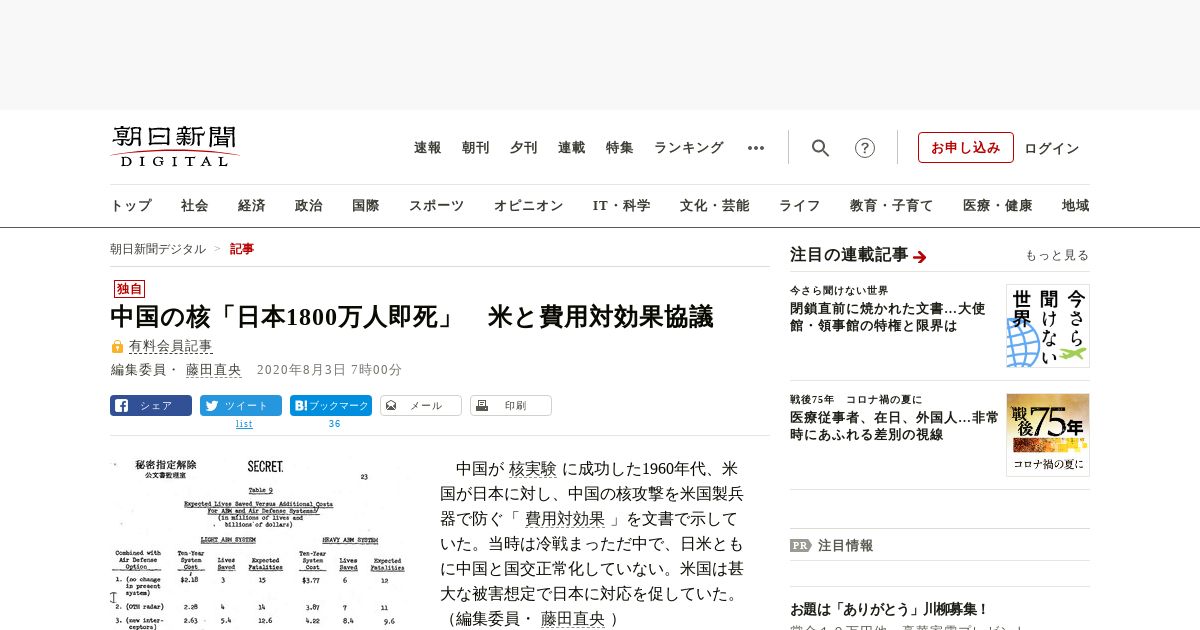This screenshot has width=1200, height=630.
Task: Click the lock icon beside 有料会員記事
Action: pyautogui.click(x=118, y=346)
